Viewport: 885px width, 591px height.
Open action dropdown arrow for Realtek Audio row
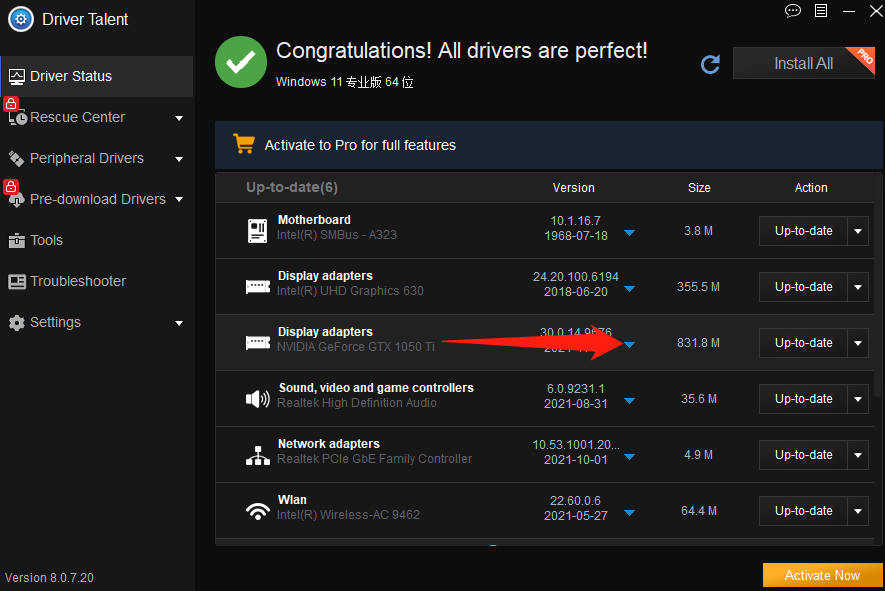(x=858, y=399)
